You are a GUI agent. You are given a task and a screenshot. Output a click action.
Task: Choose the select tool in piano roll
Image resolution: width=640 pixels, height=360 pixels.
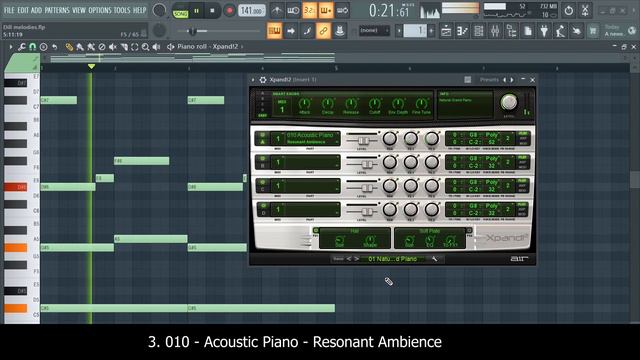pyautogui.click(x=135, y=47)
